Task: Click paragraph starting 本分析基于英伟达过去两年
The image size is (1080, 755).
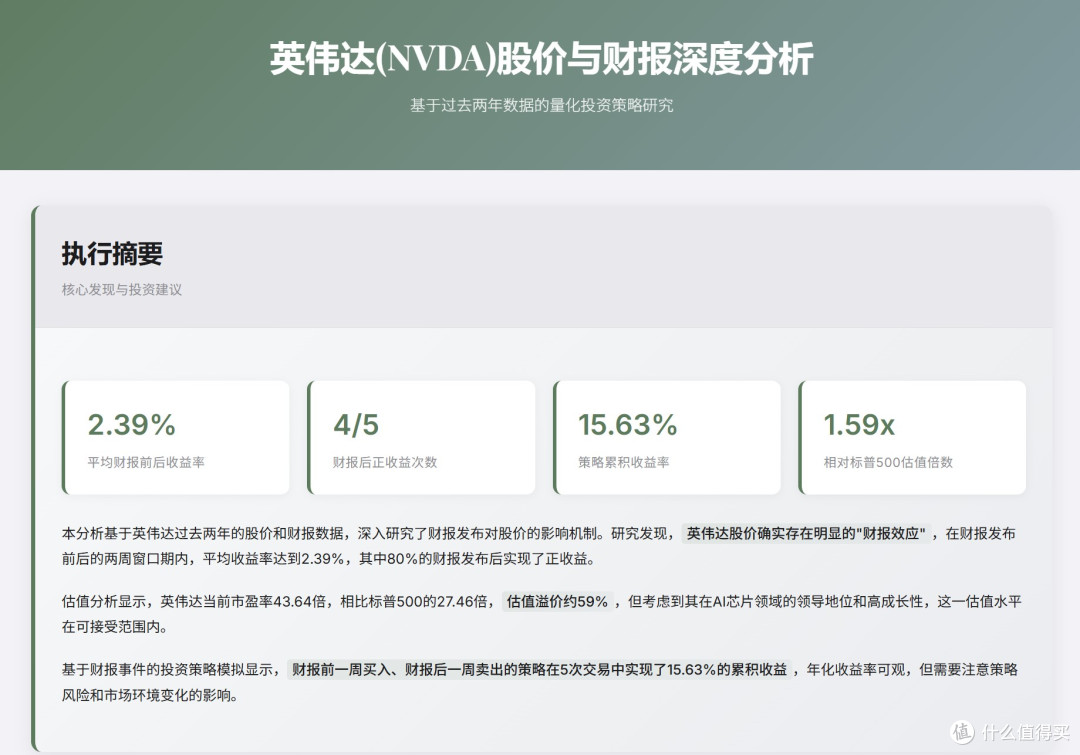Action: [539, 546]
